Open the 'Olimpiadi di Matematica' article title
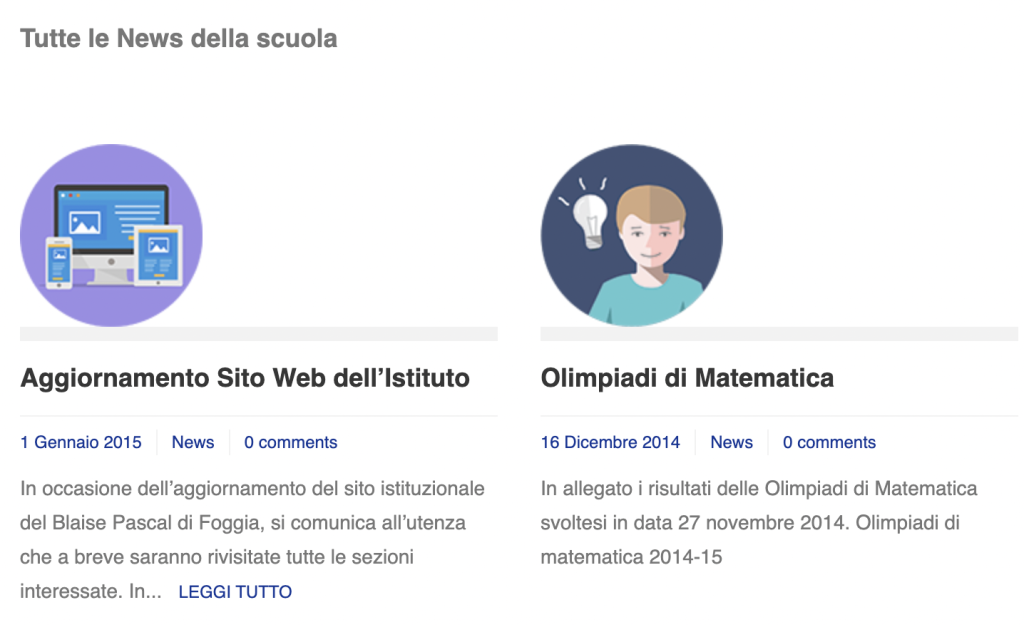1024x625 pixels. pyautogui.click(x=687, y=378)
